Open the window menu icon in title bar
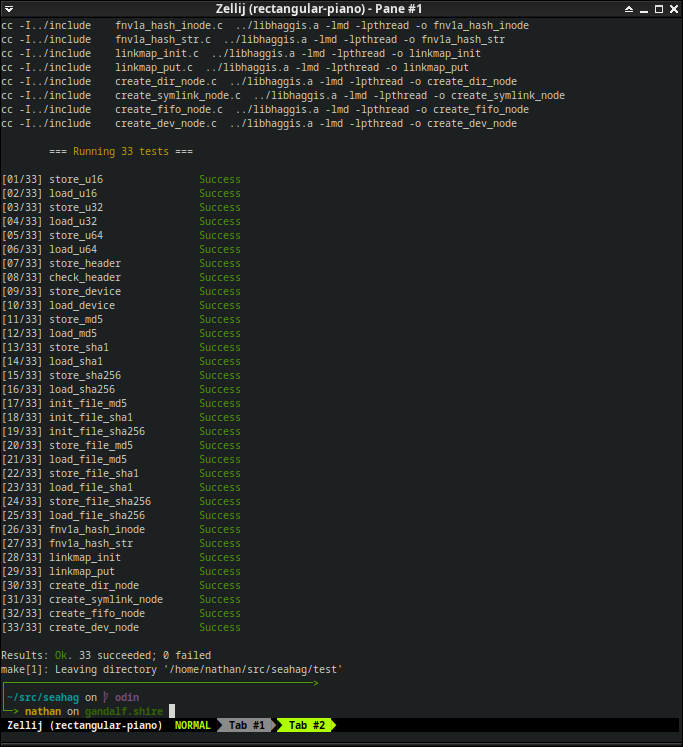The image size is (683, 747). (10, 9)
